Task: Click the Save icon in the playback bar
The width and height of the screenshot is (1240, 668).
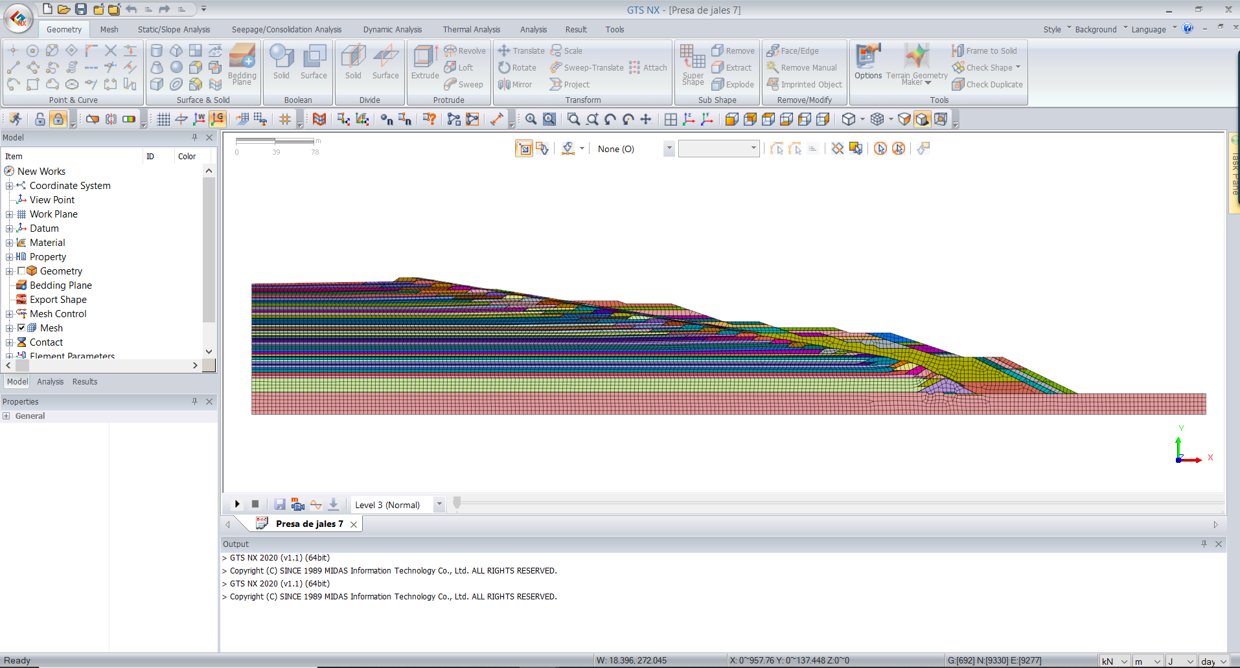Action: point(280,504)
